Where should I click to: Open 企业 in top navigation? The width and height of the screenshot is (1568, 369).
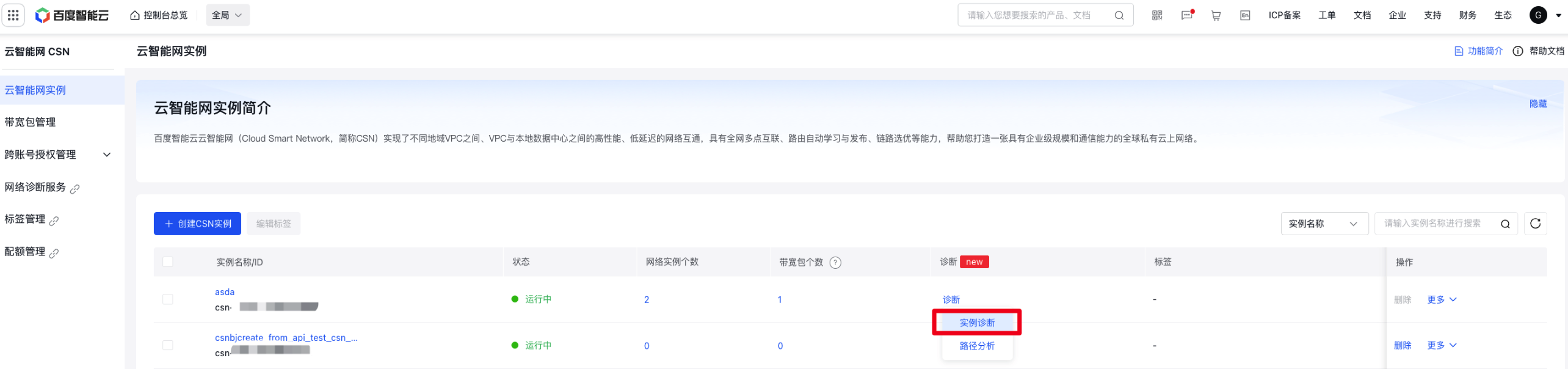(x=1397, y=15)
